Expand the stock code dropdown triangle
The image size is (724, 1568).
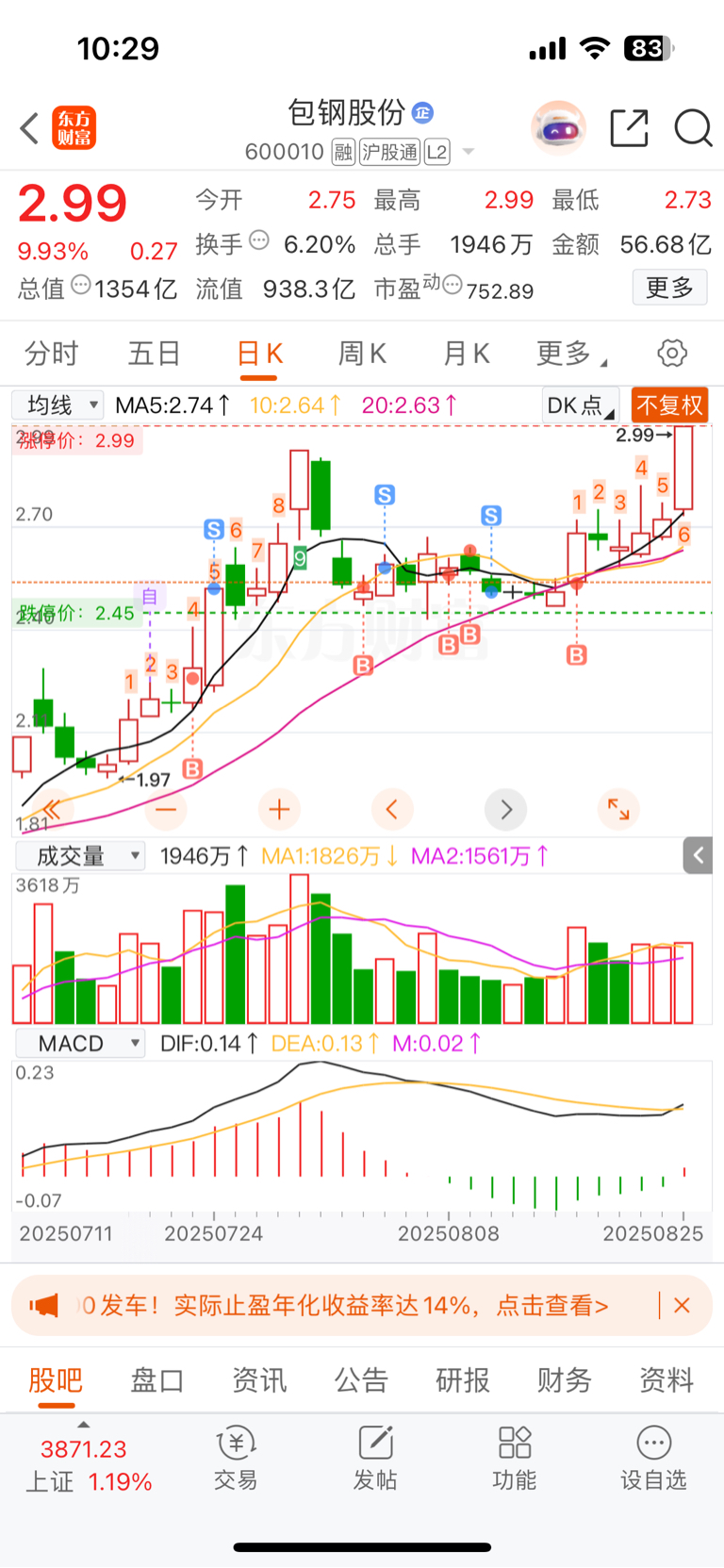pyautogui.click(x=469, y=152)
